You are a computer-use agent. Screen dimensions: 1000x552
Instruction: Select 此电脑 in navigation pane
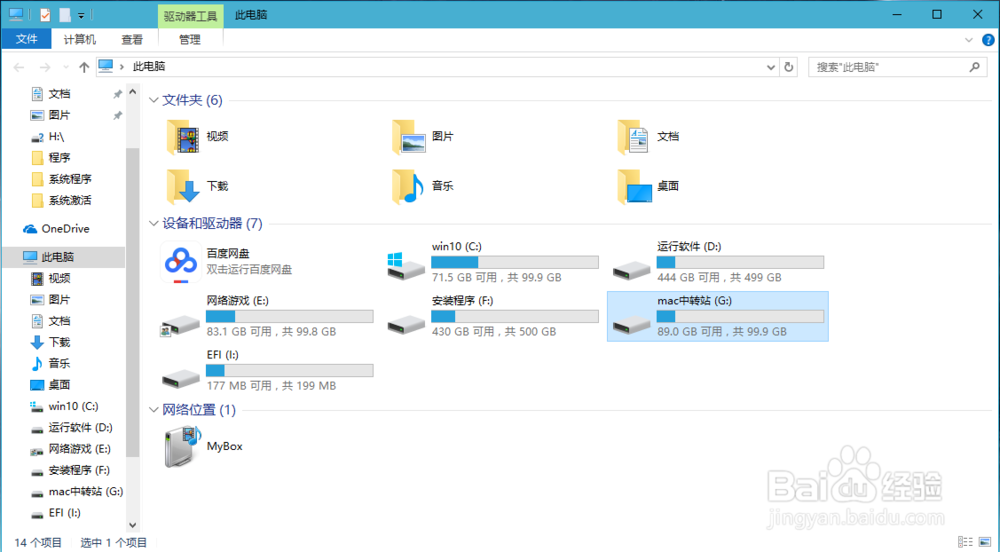coord(64,257)
